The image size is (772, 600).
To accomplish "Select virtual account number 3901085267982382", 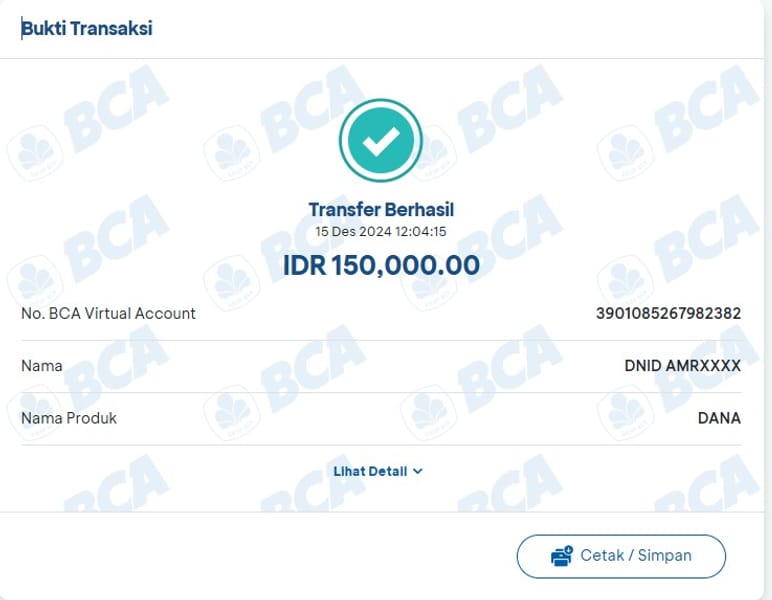I will [x=668, y=313].
